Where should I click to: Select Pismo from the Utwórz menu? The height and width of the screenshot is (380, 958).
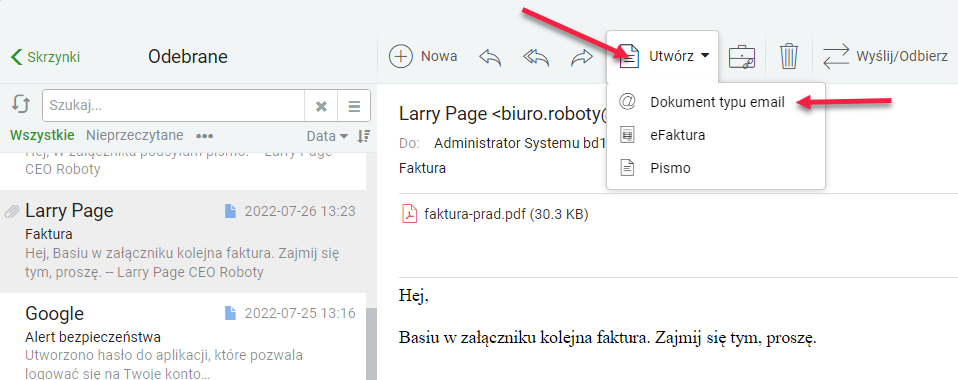[716, 168]
